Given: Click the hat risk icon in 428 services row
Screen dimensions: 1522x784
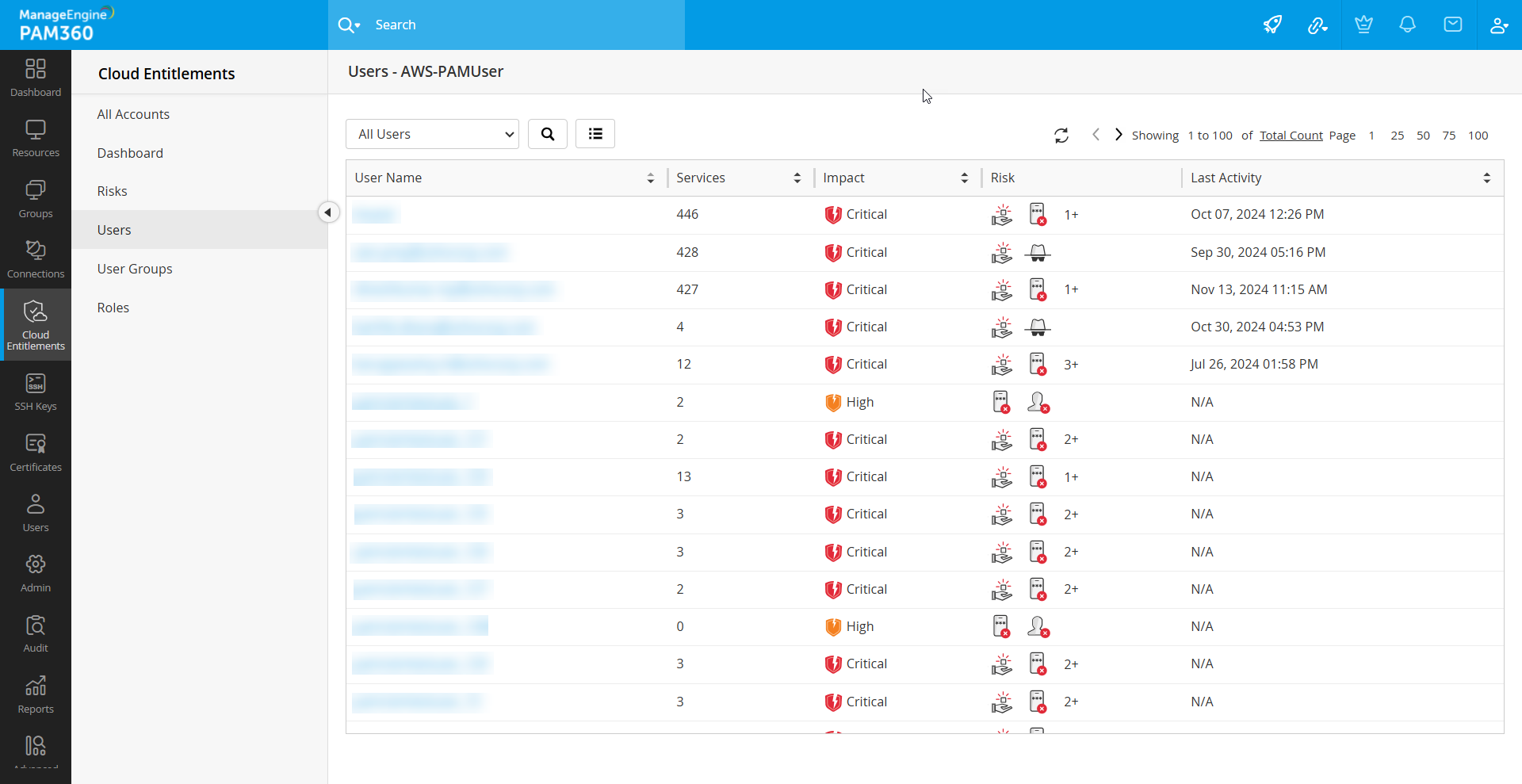Looking at the screenshot, I should 1038,253.
